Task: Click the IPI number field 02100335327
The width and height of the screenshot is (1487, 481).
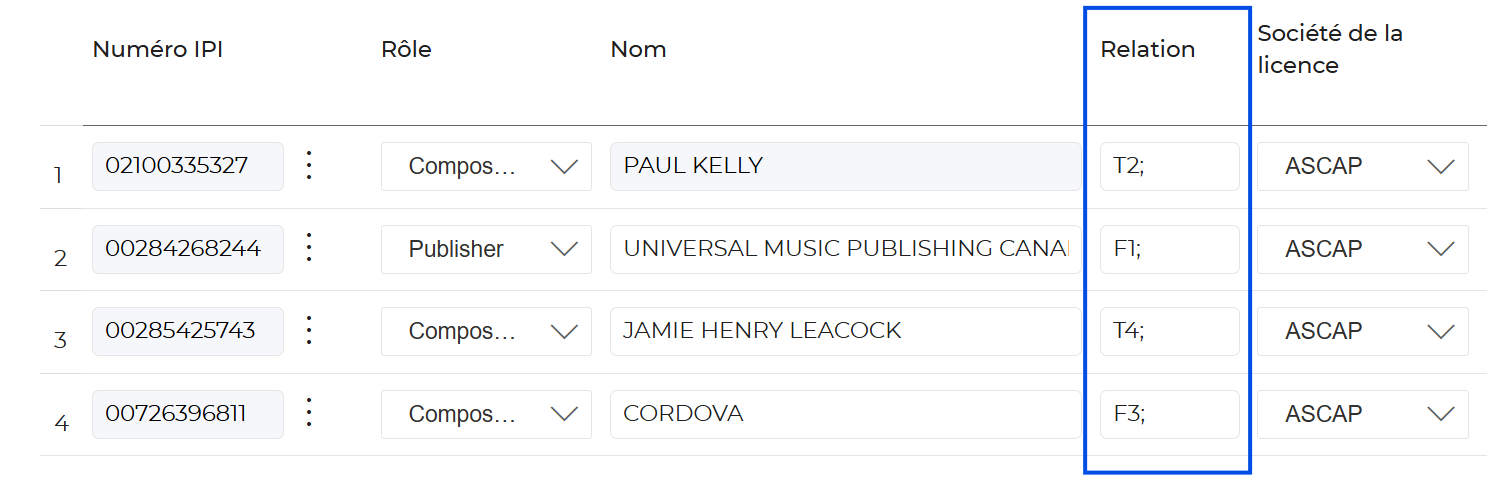Action: [187, 166]
